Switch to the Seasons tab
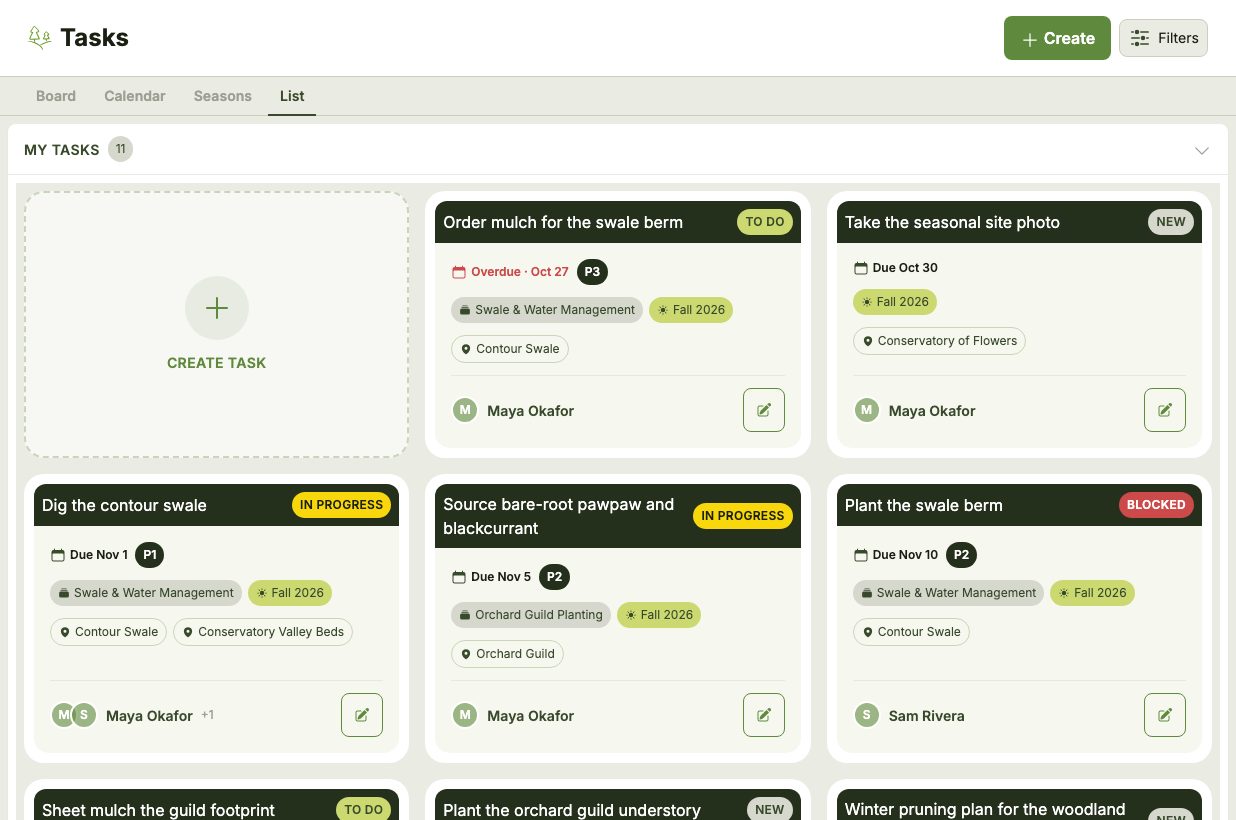The image size is (1236, 820). tap(222, 96)
